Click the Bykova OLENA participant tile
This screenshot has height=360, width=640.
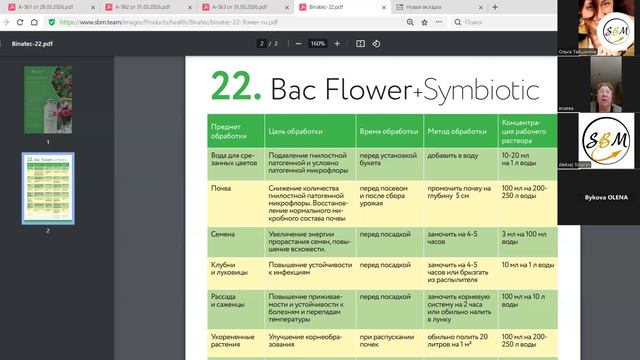click(x=599, y=197)
